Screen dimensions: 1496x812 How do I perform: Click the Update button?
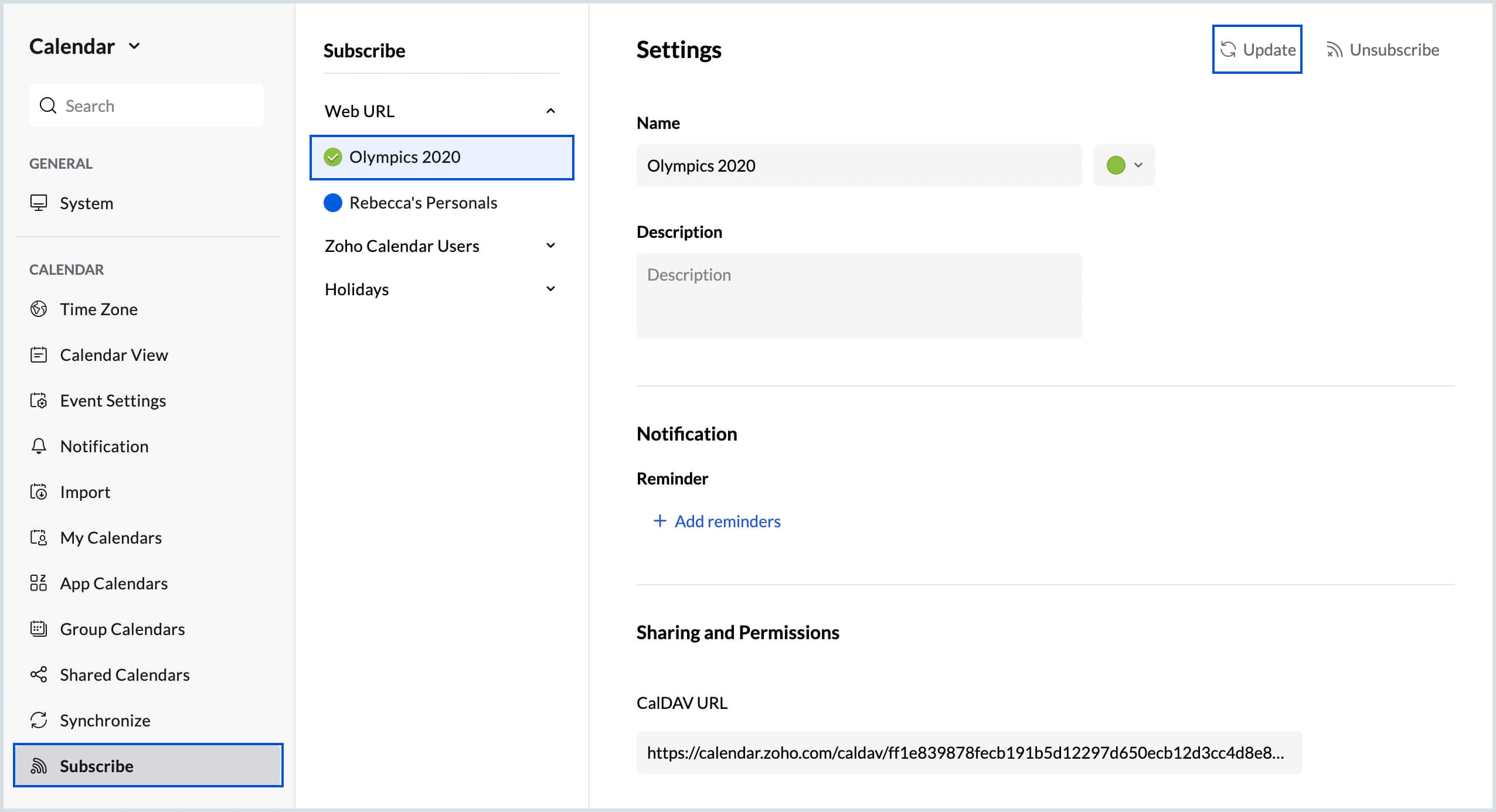1257,50
